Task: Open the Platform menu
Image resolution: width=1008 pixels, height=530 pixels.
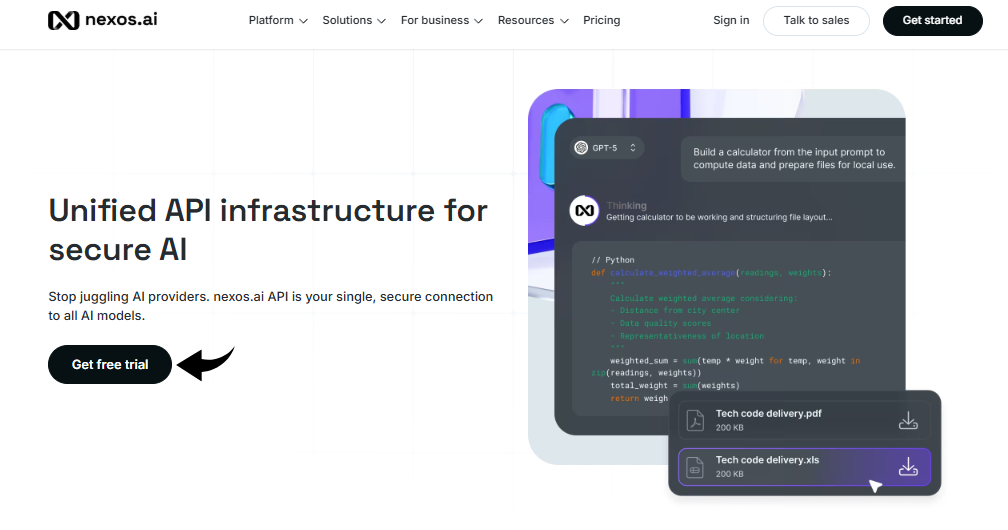Action: (278, 21)
